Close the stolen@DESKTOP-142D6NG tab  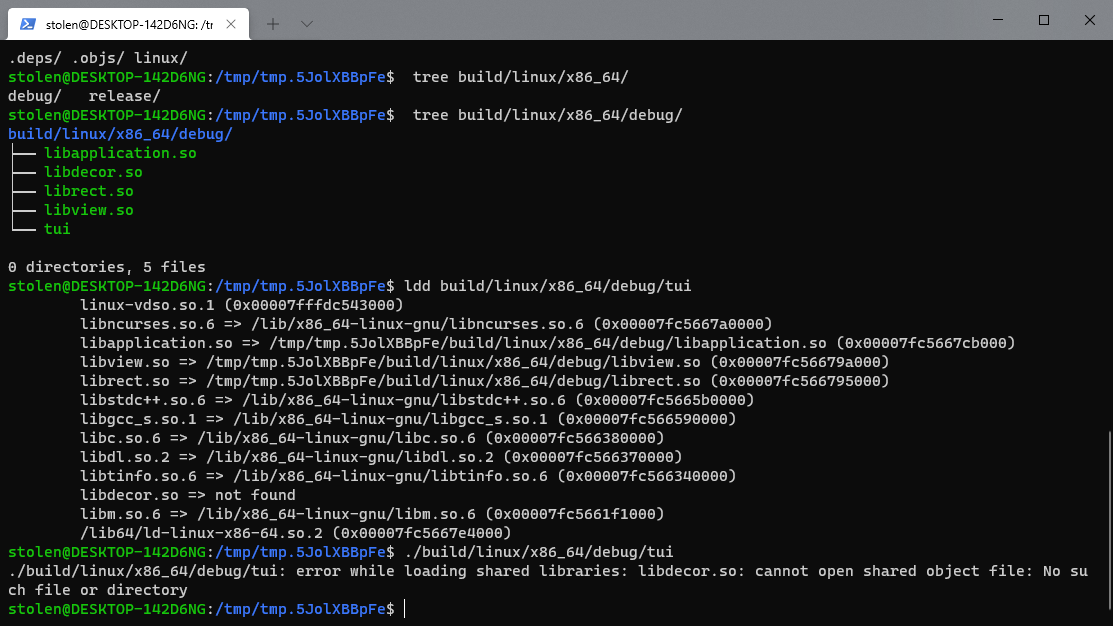coord(231,24)
